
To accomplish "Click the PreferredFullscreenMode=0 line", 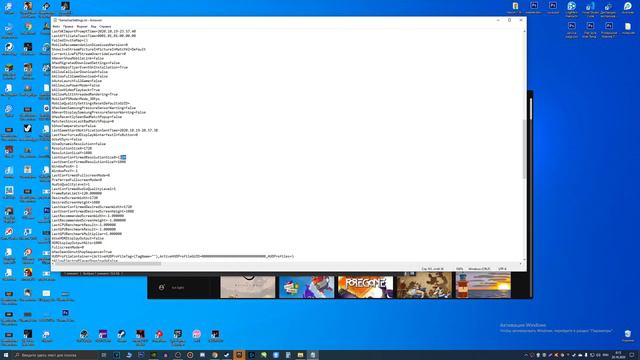I will [77, 180].
